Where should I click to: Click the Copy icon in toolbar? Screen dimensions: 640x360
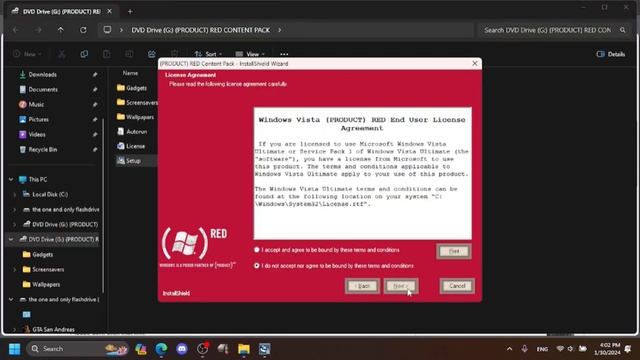[x=84, y=54]
